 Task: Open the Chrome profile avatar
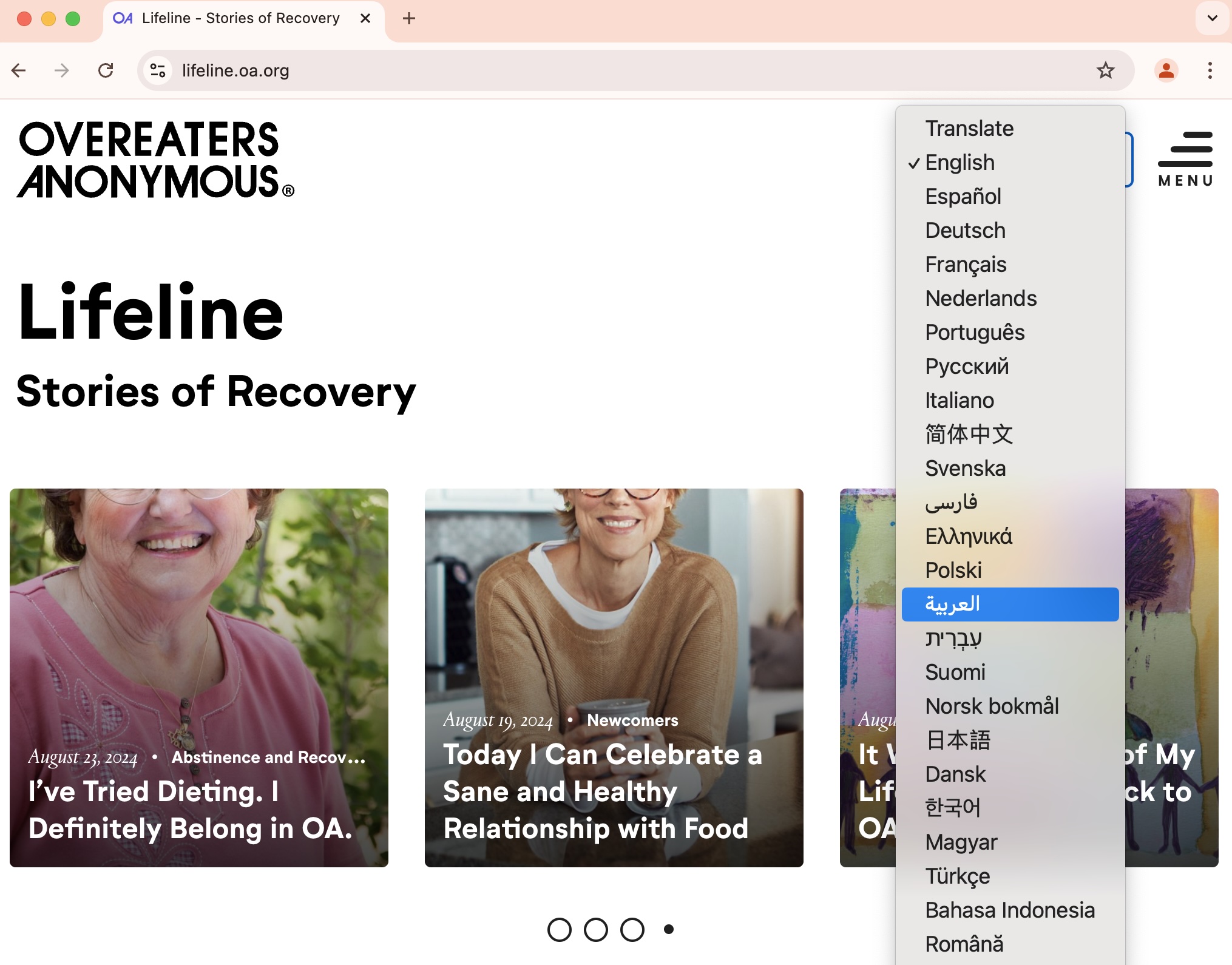point(1166,70)
